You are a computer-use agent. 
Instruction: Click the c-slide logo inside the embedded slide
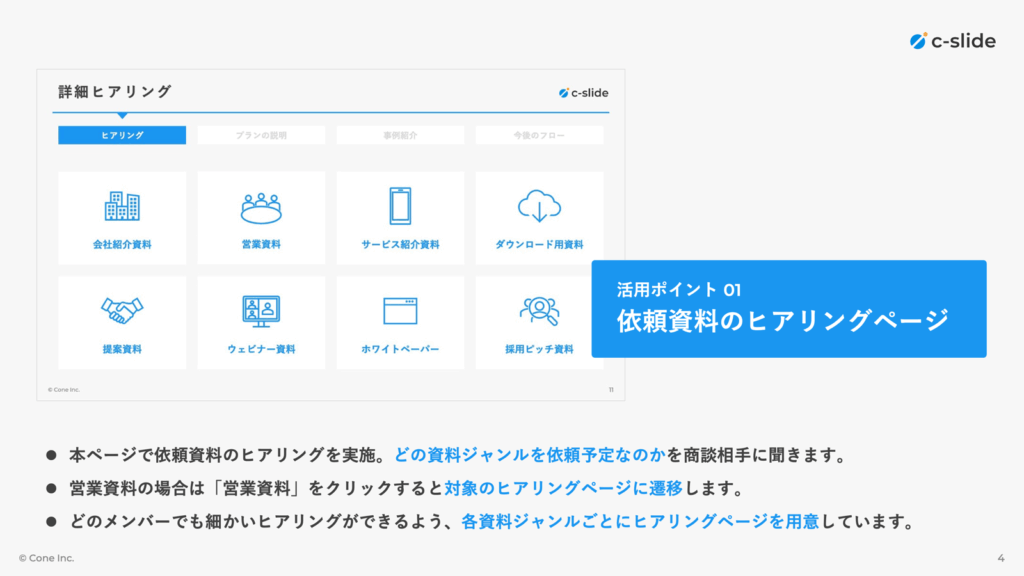(583, 93)
